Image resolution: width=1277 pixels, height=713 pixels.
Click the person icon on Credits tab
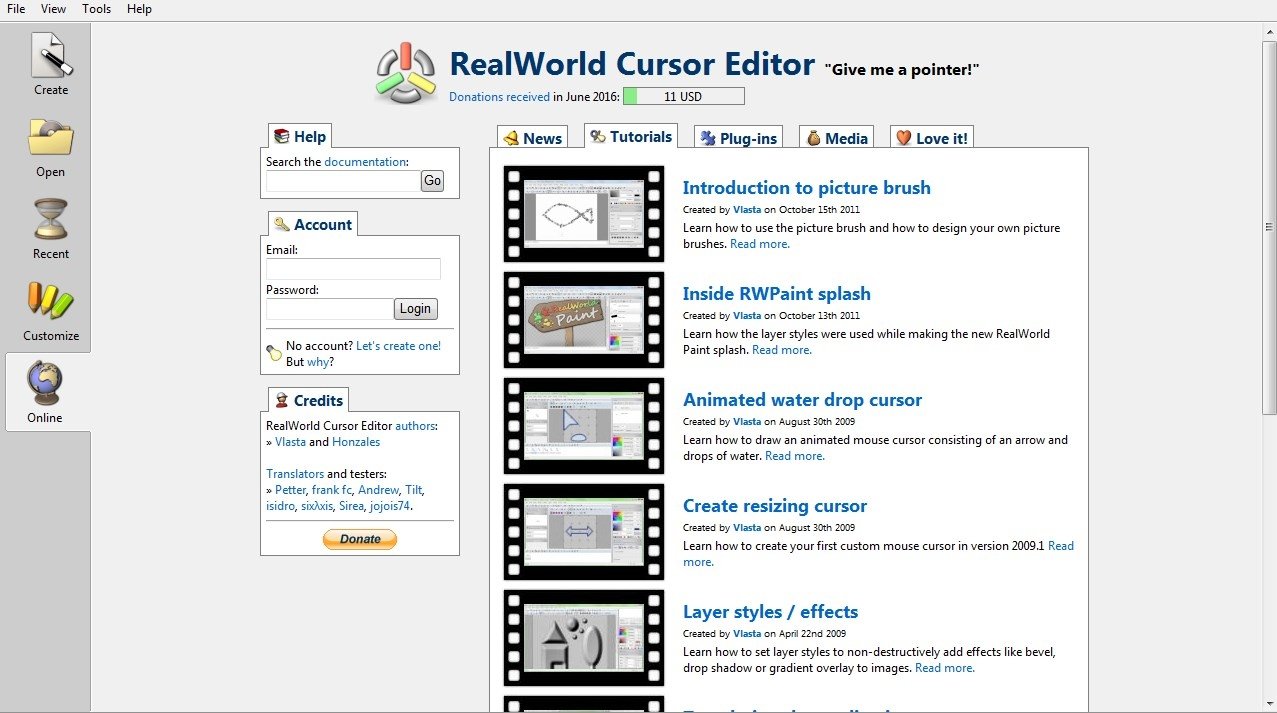tap(282, 401)
